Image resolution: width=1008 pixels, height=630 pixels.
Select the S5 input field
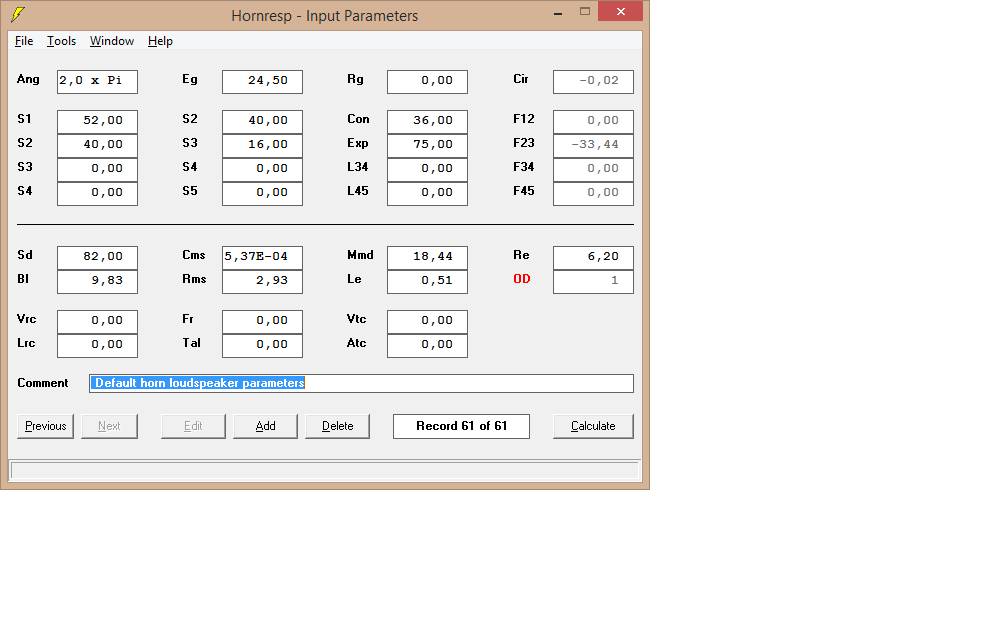pos(262,194)
